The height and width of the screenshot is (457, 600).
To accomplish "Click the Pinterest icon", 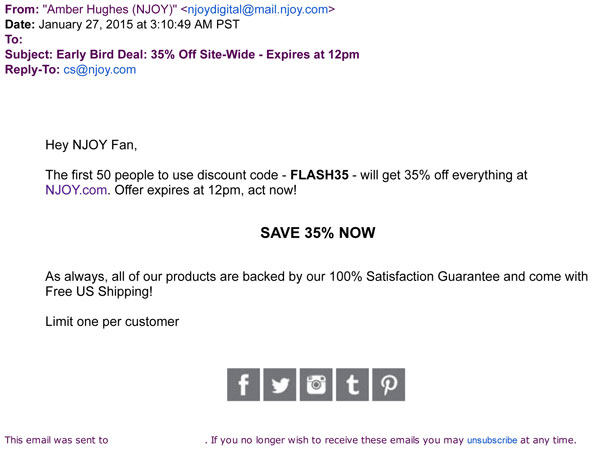I will [388, 384].
